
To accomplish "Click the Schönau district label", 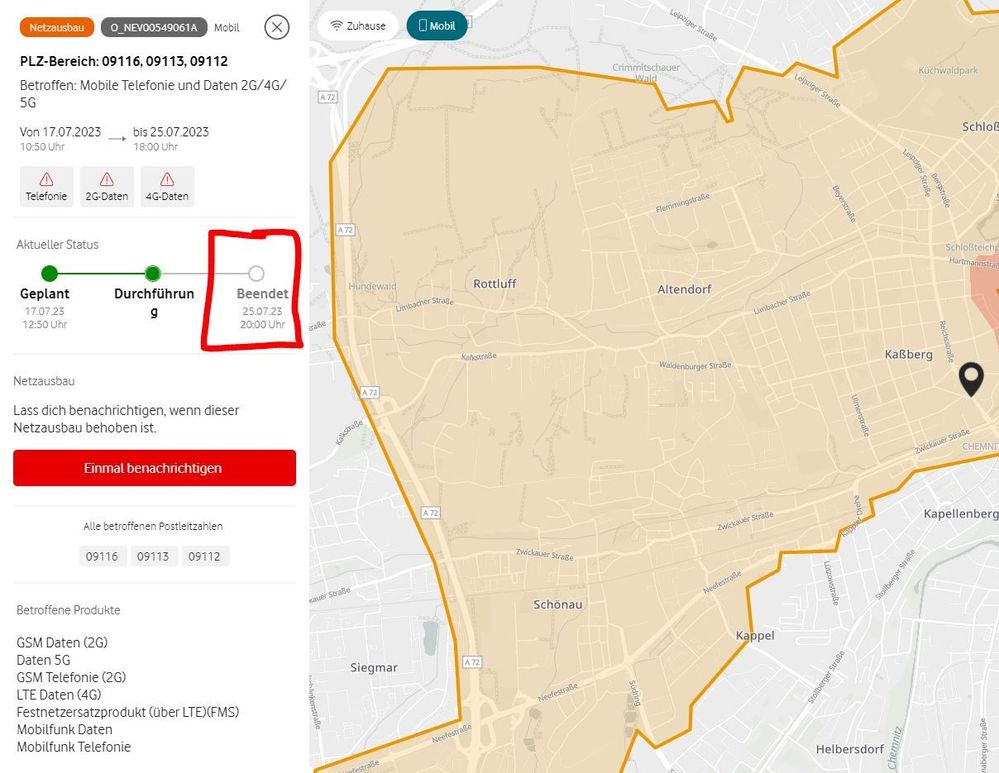I will [x=557, y=604].
